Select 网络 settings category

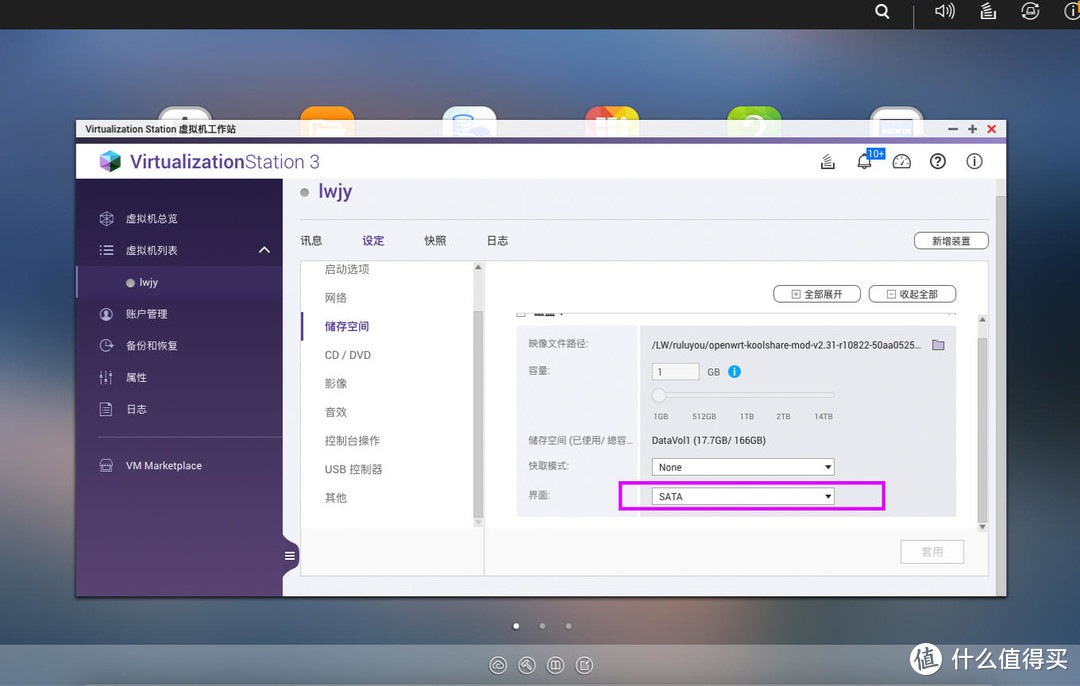(336, 298)
